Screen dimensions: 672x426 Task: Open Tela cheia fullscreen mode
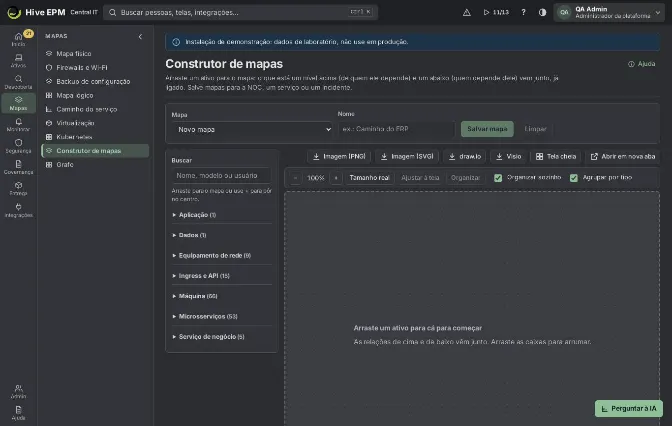point(556,156)
